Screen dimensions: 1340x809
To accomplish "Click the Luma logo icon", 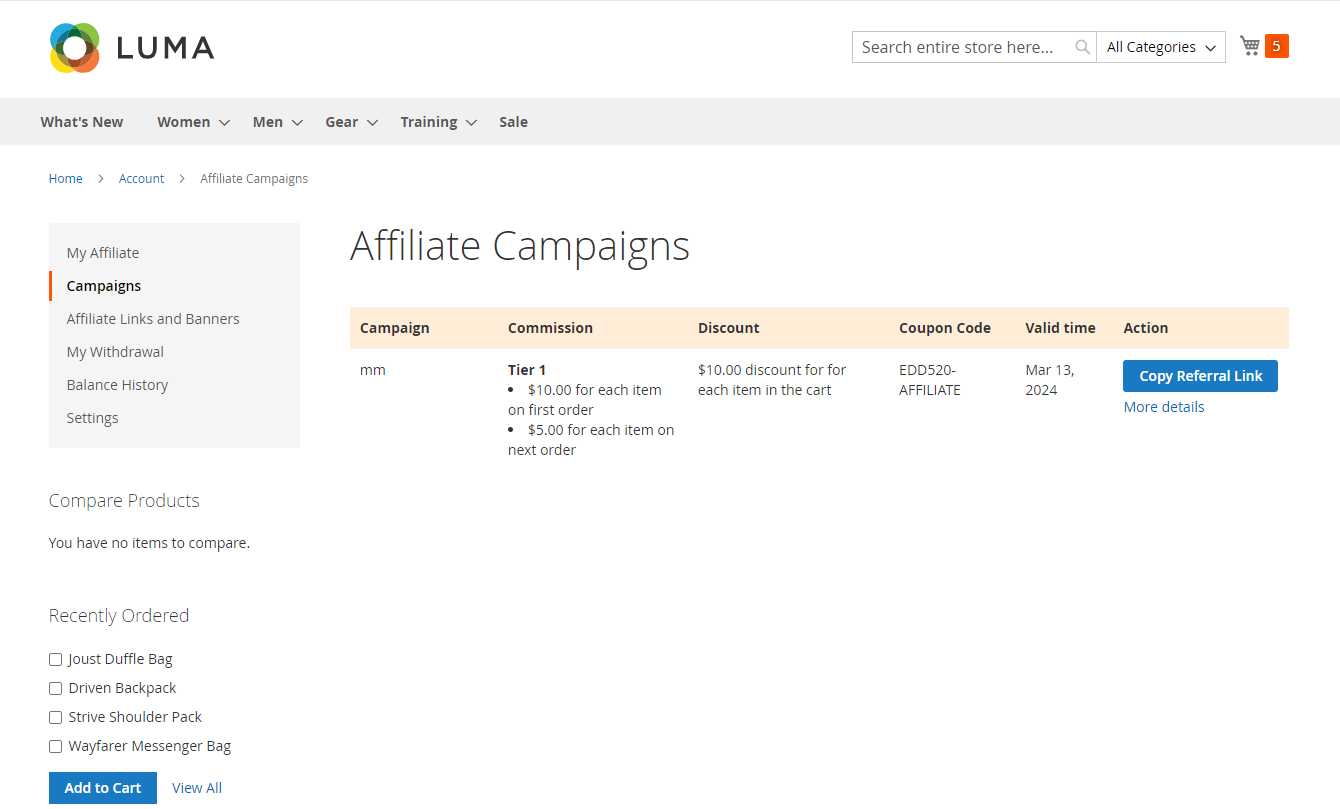I will click(75, 48).
